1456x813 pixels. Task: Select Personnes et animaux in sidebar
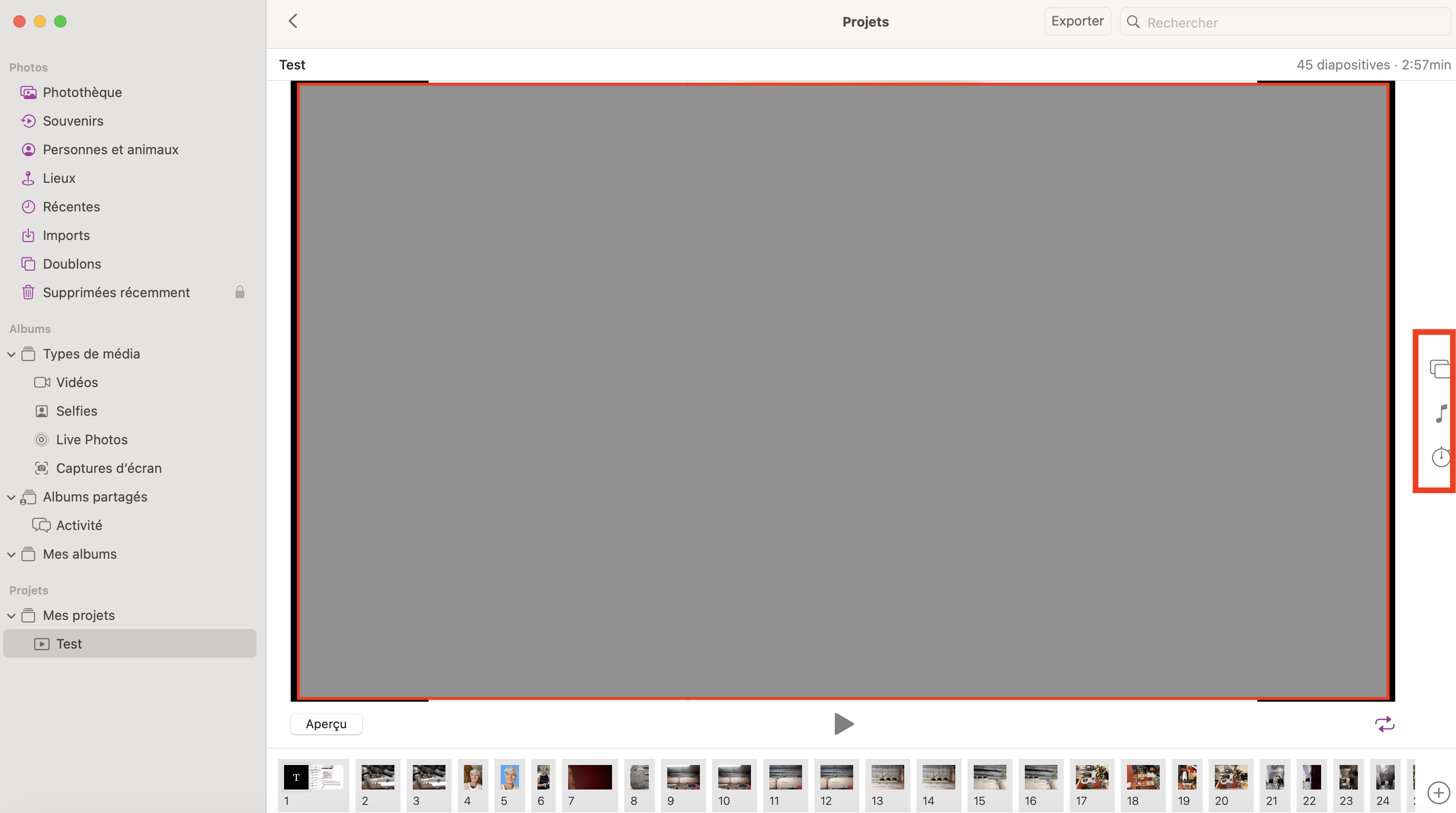pos(110,149)
